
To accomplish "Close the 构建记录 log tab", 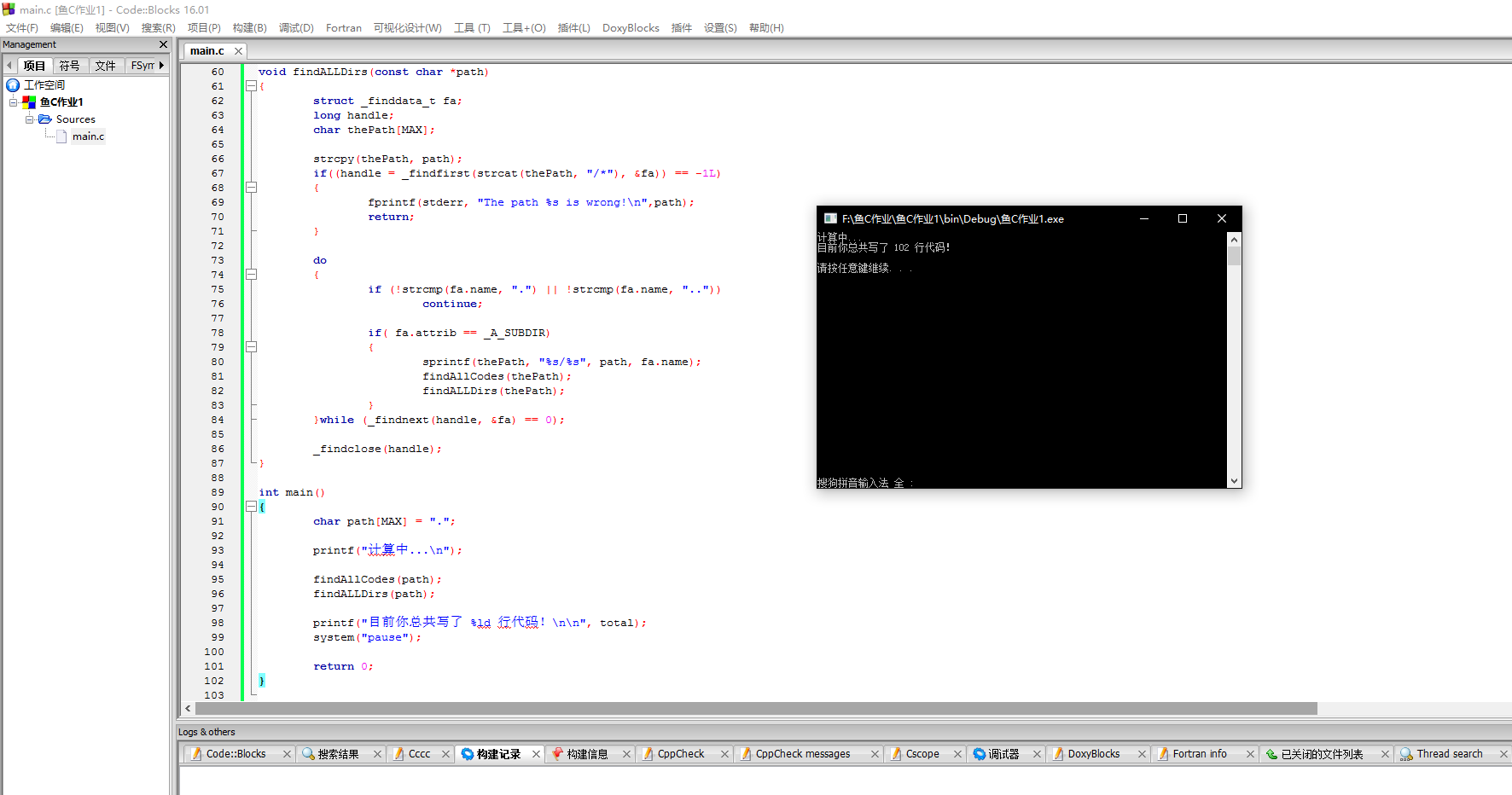I will point(536,754).
